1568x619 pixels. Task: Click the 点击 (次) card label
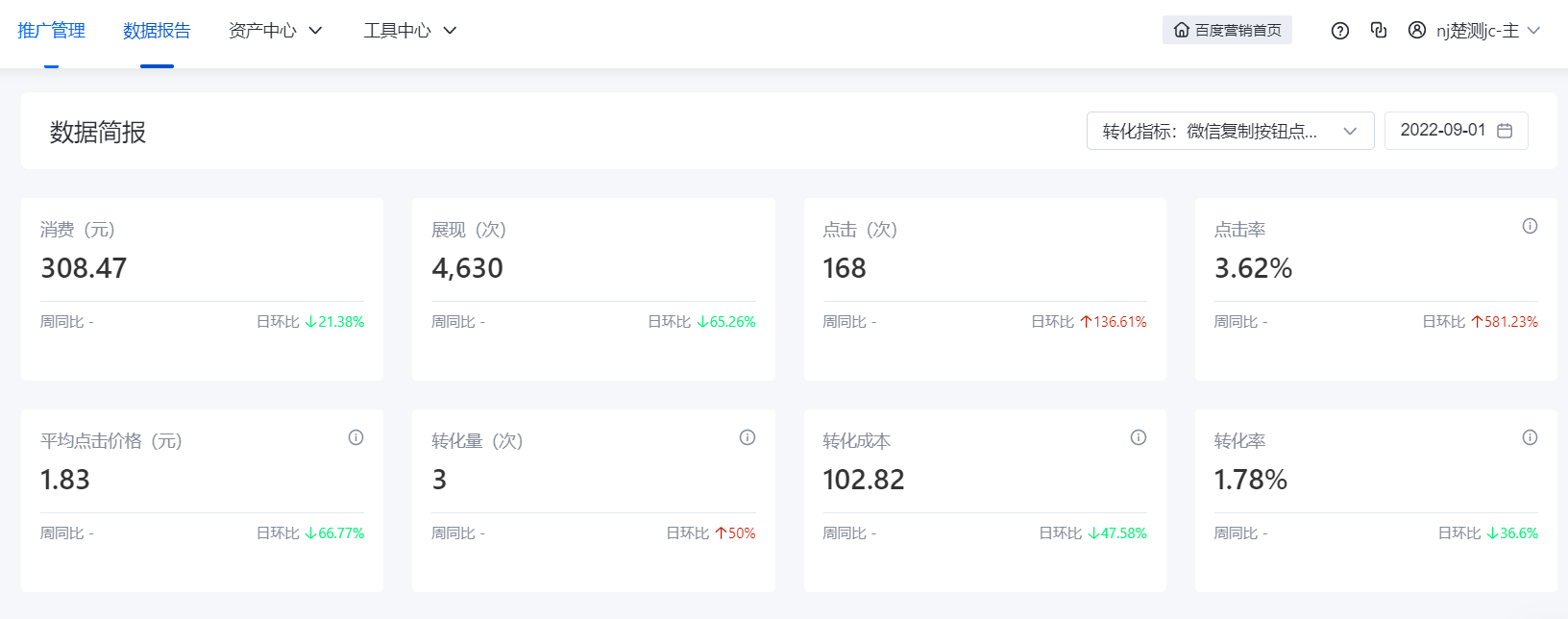pyautogui.click(x=860, y=230)
